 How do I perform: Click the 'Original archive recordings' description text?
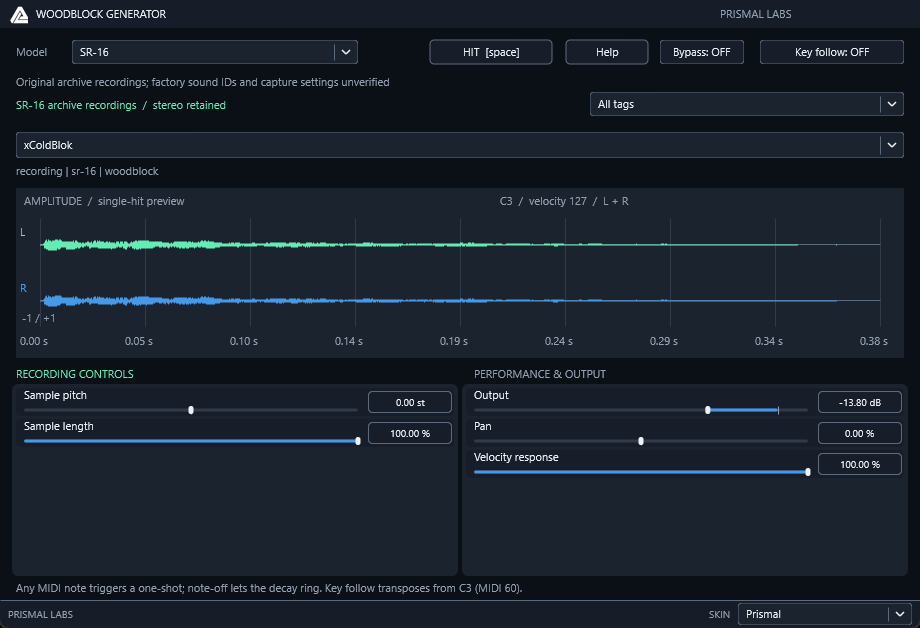click(x=202, y=82)
